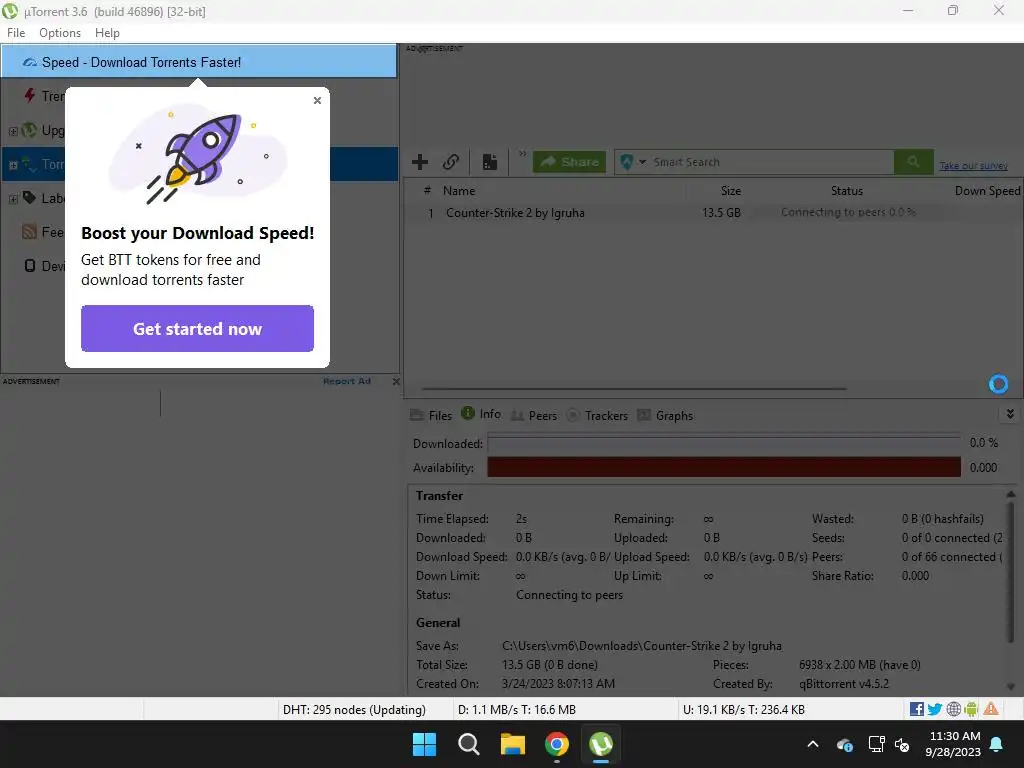Click the download speed D: 1.1 MB/s status

[517, 709]
